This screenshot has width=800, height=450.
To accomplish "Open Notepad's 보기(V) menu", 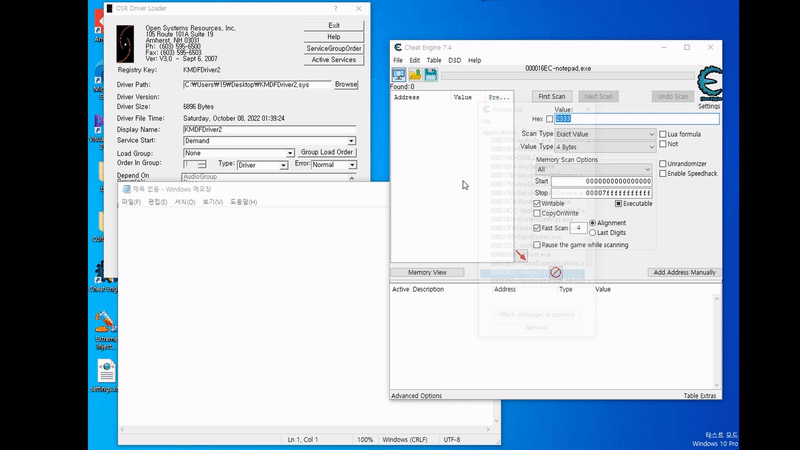I will [212, 202].
